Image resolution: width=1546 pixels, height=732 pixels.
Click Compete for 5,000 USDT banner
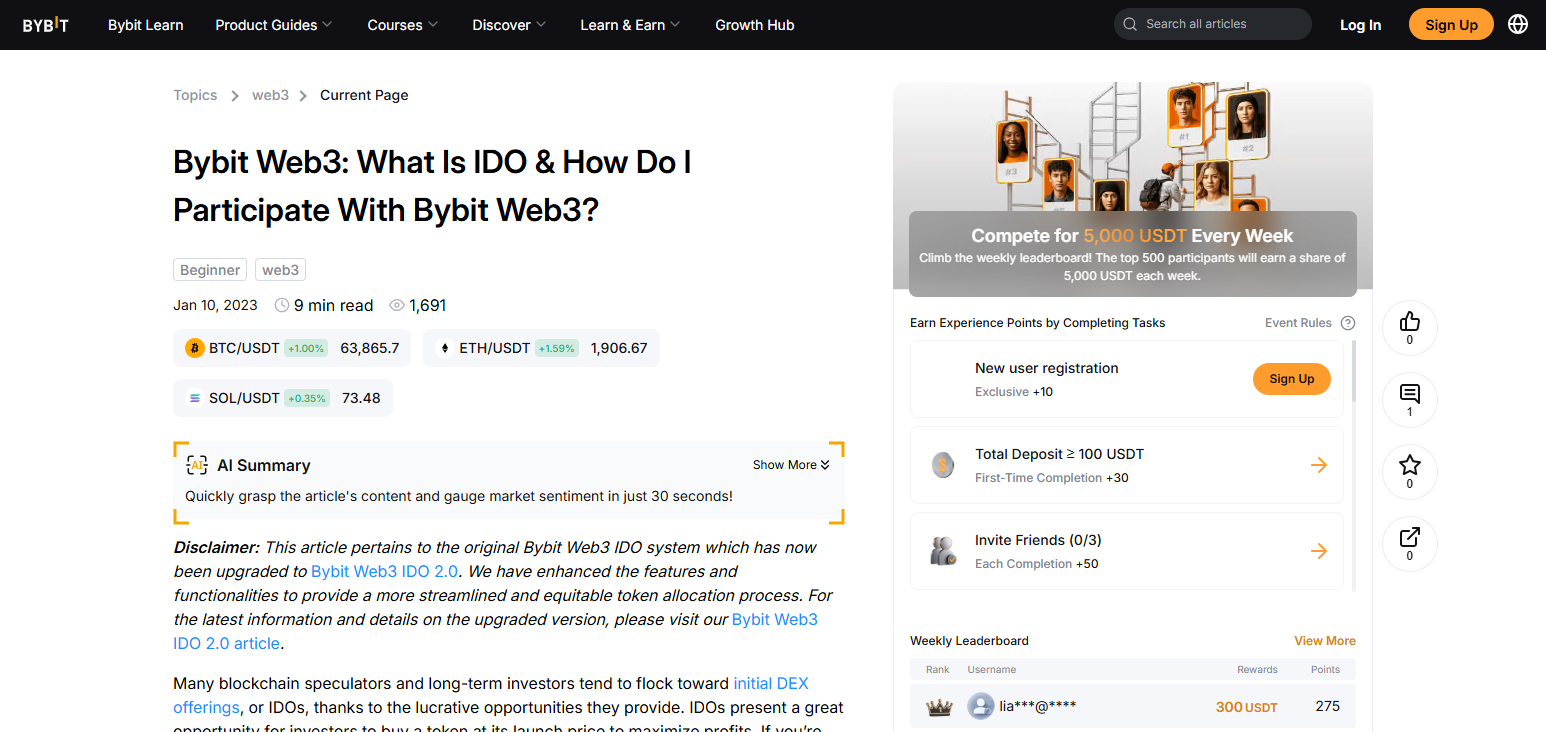click(1132, 254)
